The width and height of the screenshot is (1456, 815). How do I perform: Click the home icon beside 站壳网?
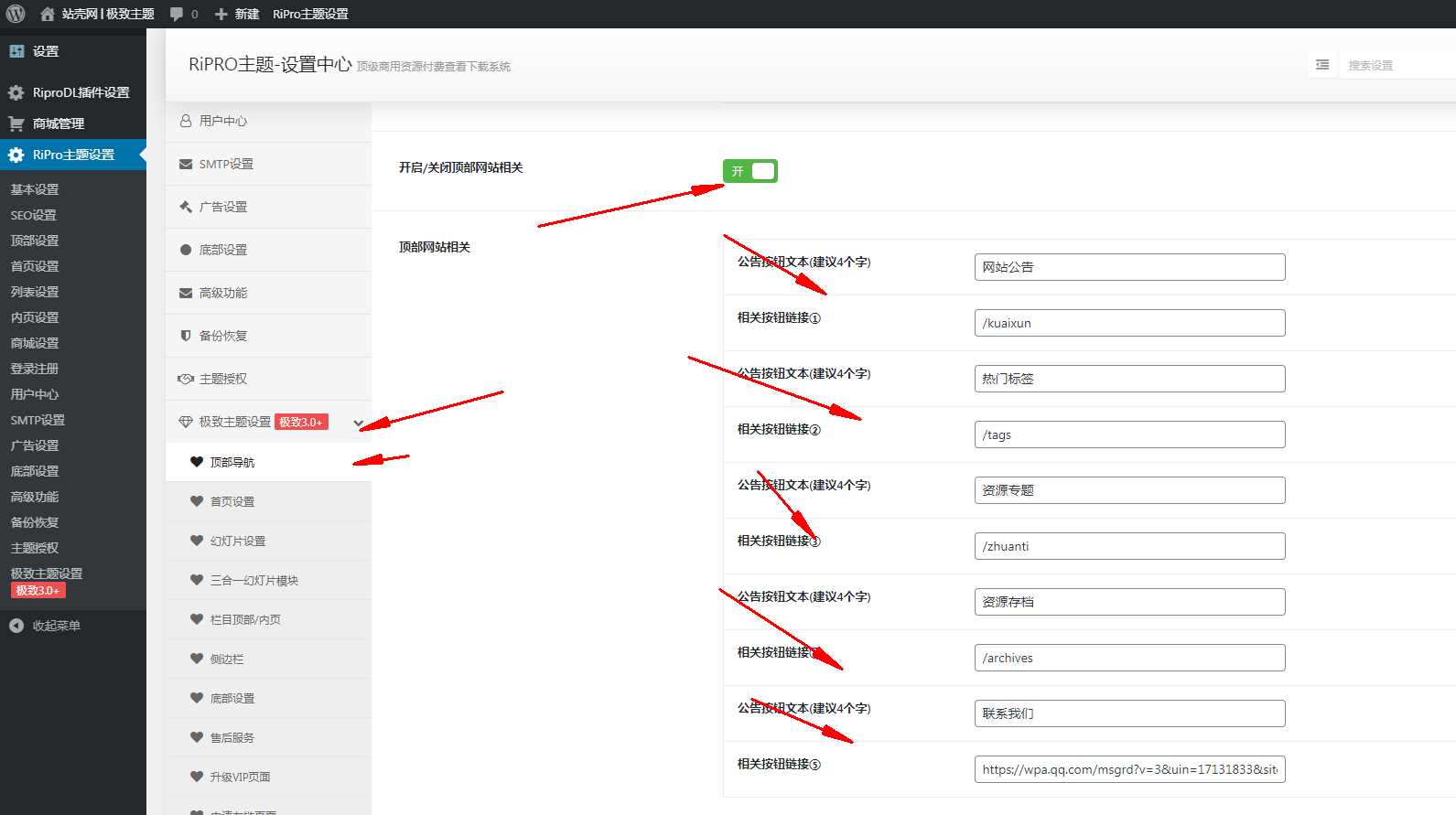click(48, 14)
